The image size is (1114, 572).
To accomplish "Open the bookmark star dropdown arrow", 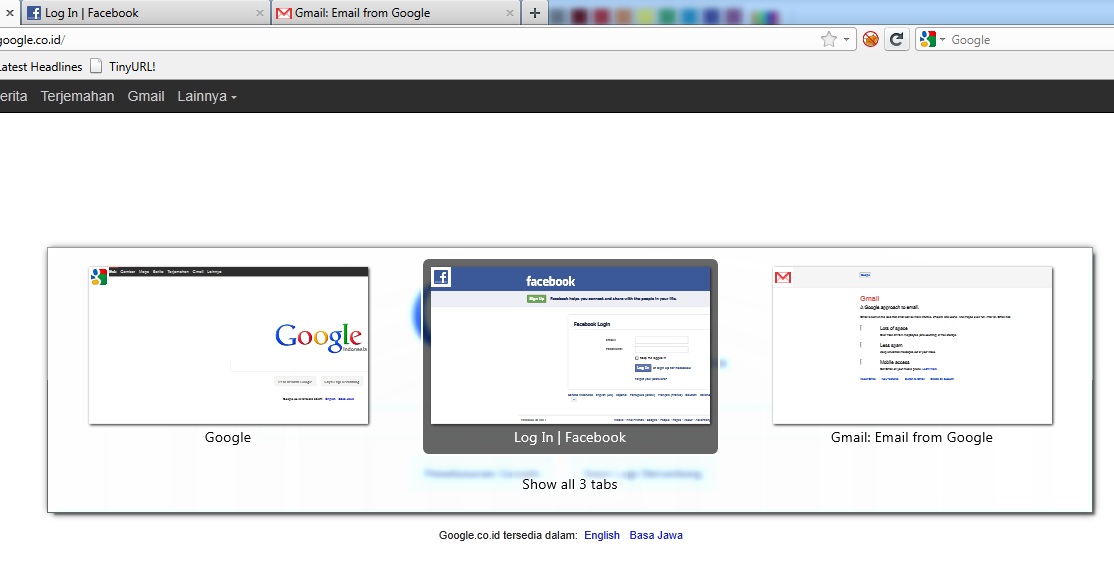I will [846, 40].
